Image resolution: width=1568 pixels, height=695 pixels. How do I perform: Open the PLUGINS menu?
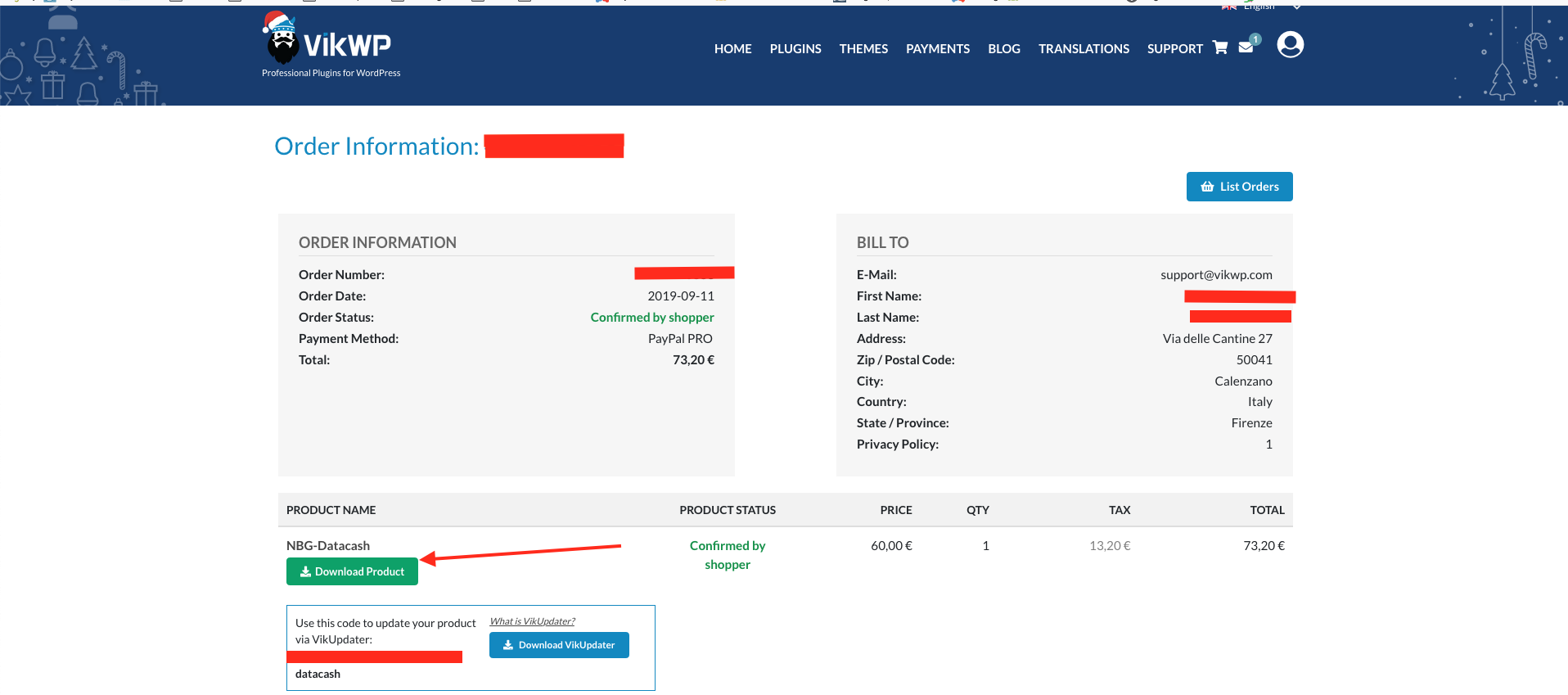click(795, 49)
